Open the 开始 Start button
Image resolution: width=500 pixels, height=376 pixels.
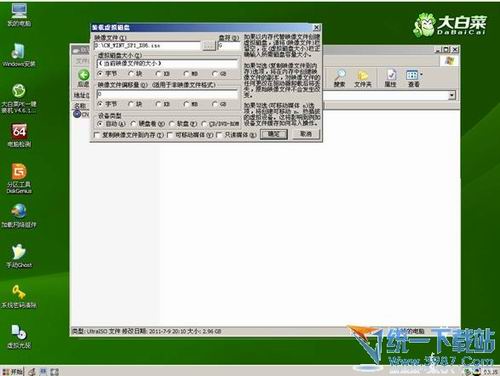12,372
